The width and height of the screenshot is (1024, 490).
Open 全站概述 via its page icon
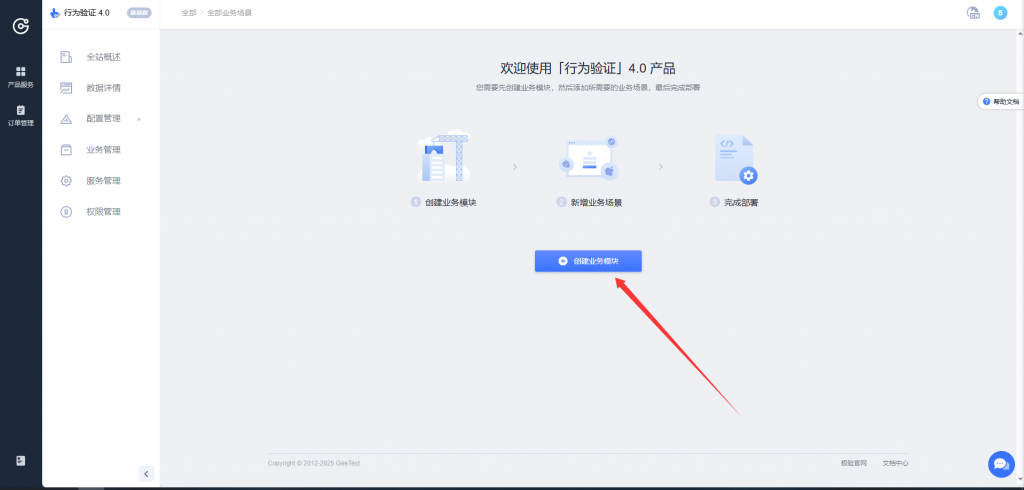click(x=66, y=57)
